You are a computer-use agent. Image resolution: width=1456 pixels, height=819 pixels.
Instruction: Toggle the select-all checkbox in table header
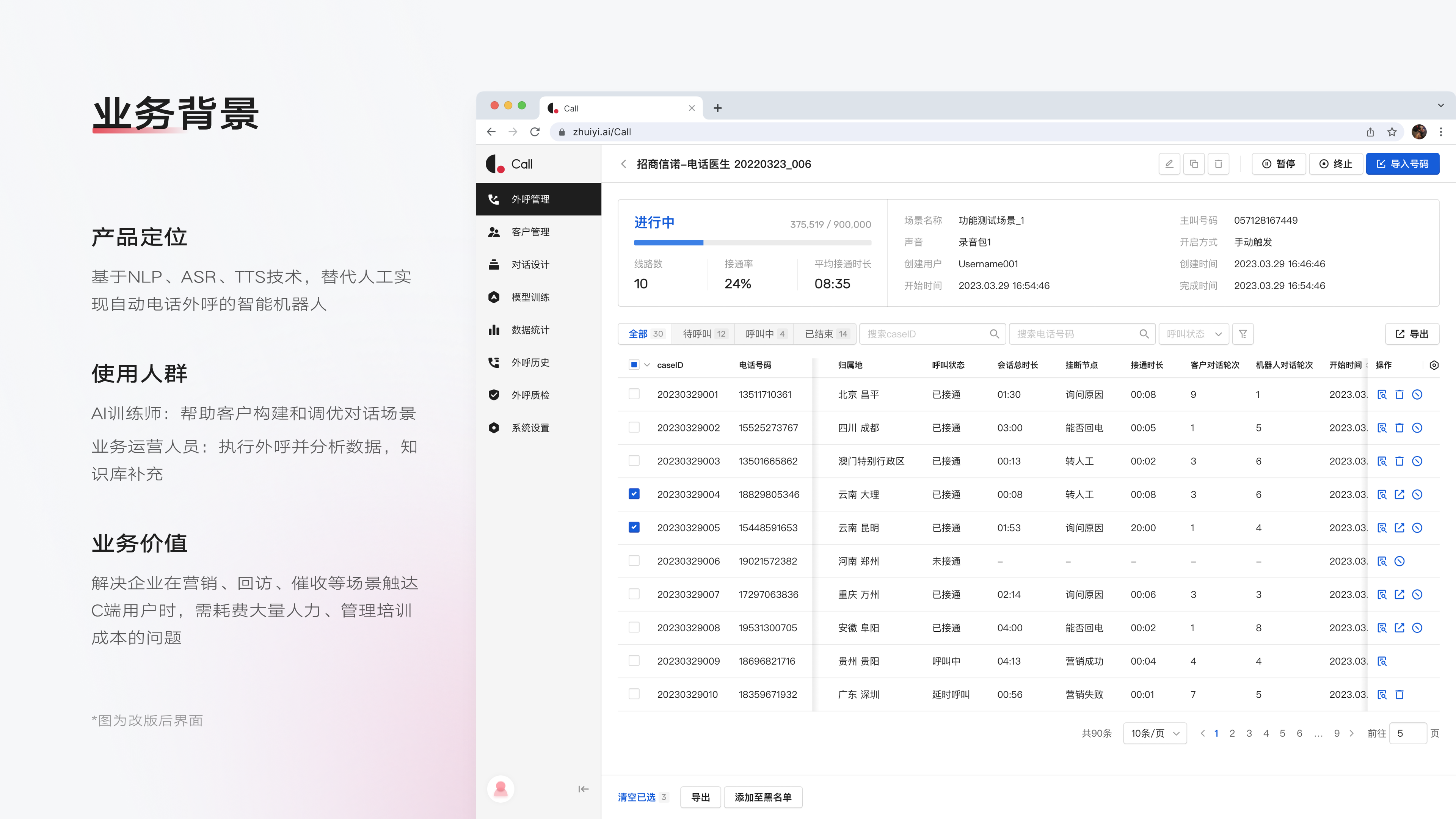coord(634,365)
